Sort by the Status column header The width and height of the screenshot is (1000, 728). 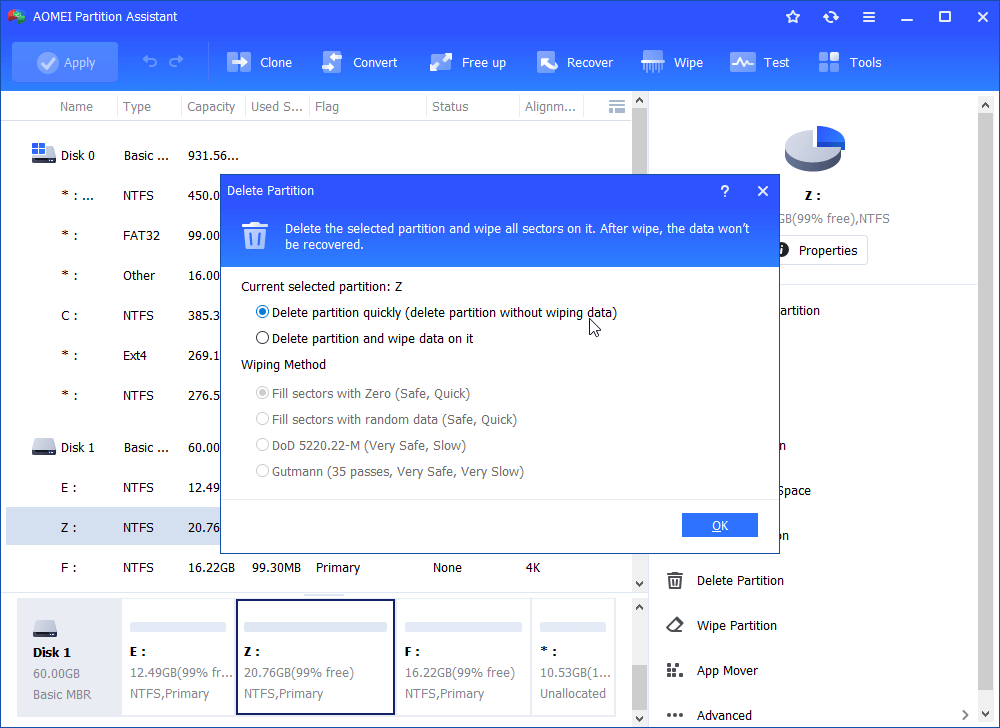(450, 106)
